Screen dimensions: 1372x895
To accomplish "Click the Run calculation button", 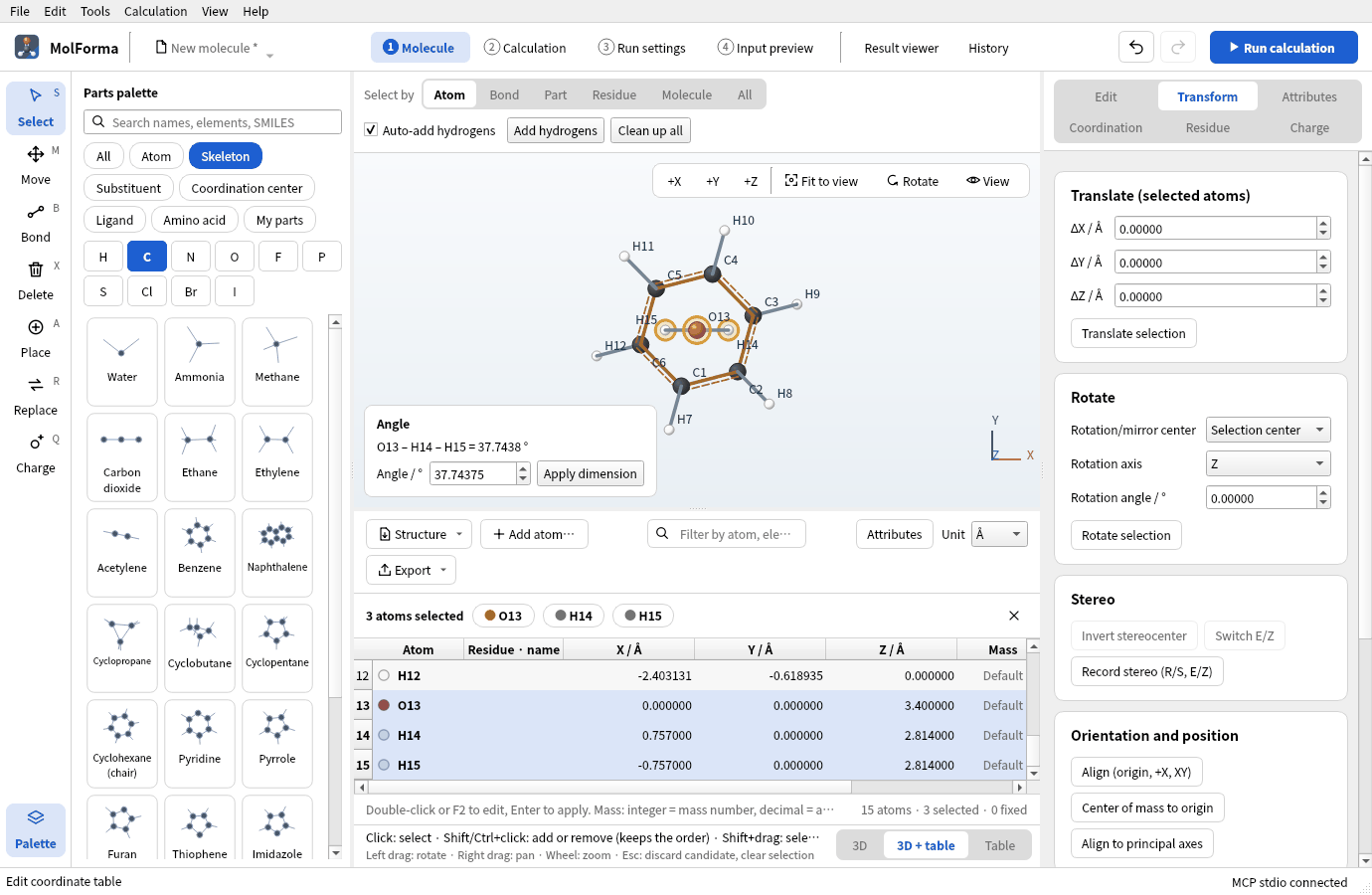I will click(1284, 48).
